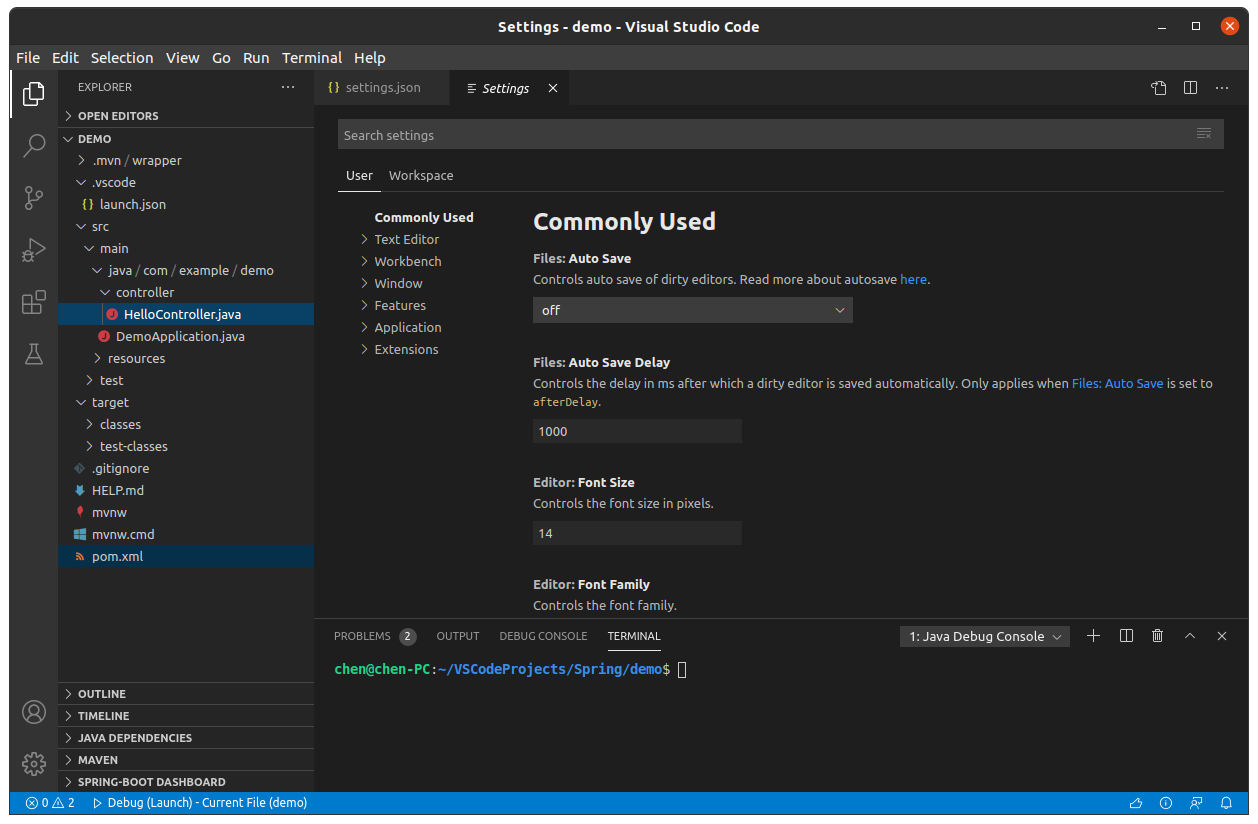Open the Source Control view
1258x824 pixels.
tap(34, 198)
